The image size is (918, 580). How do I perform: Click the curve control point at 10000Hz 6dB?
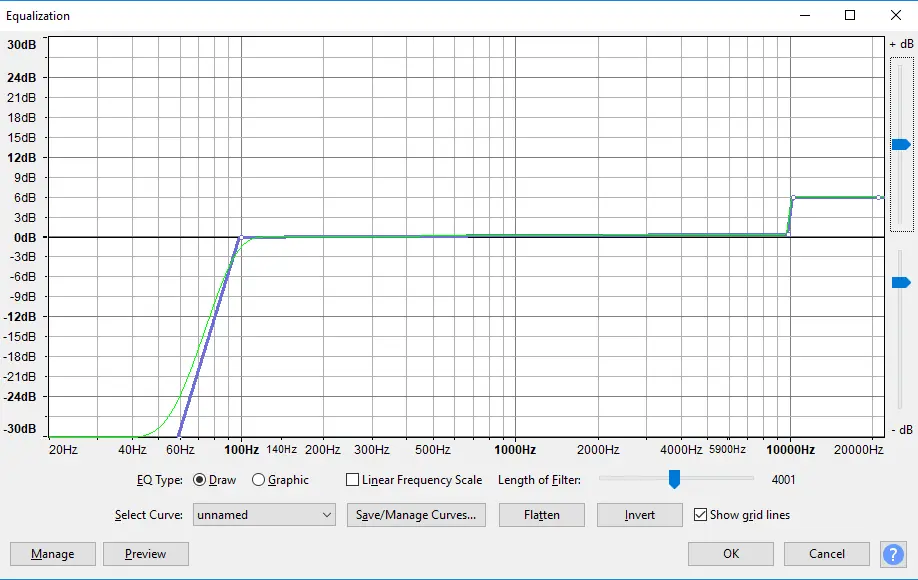[x=793, y=198]
